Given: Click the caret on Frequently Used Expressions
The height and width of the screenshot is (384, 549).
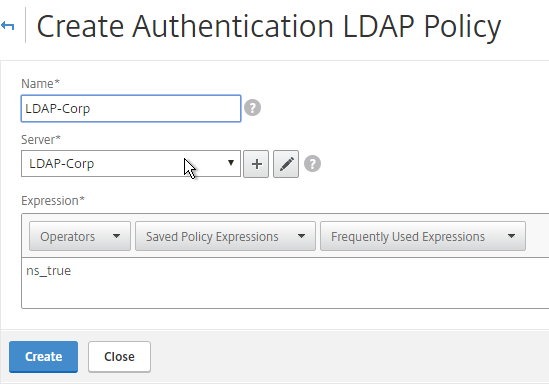Looking at the screenshot, I should (511, 236).
